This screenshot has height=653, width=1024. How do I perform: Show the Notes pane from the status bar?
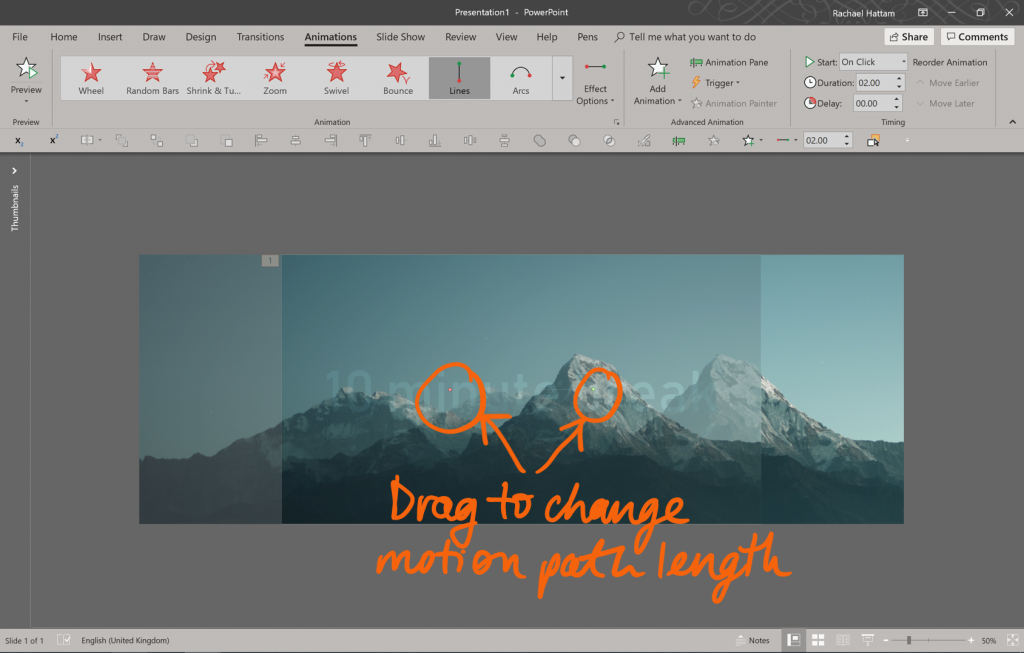click(752, 640)
